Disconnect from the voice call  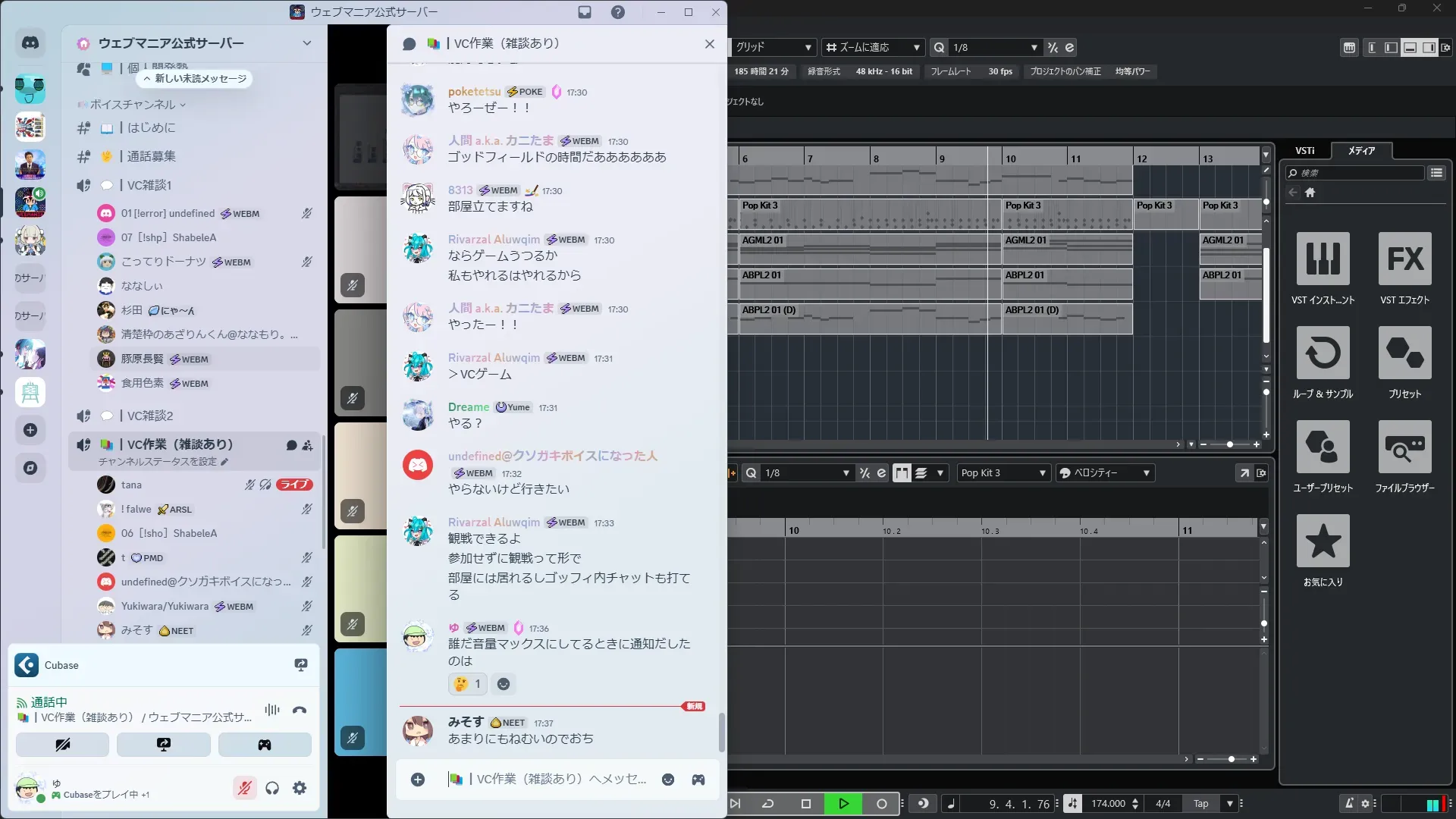click(300, 711)
